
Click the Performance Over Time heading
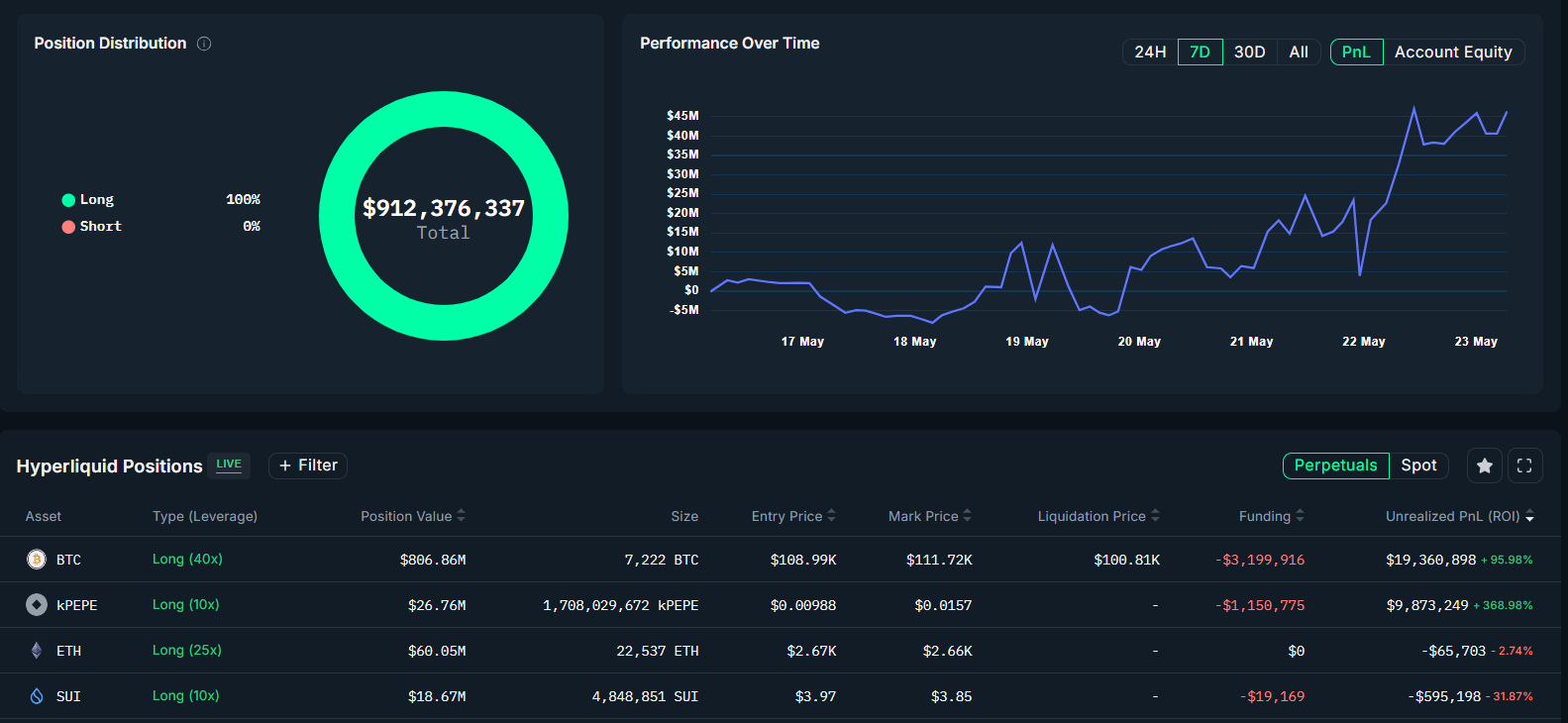pyautogui.click(x=730, y=44)
